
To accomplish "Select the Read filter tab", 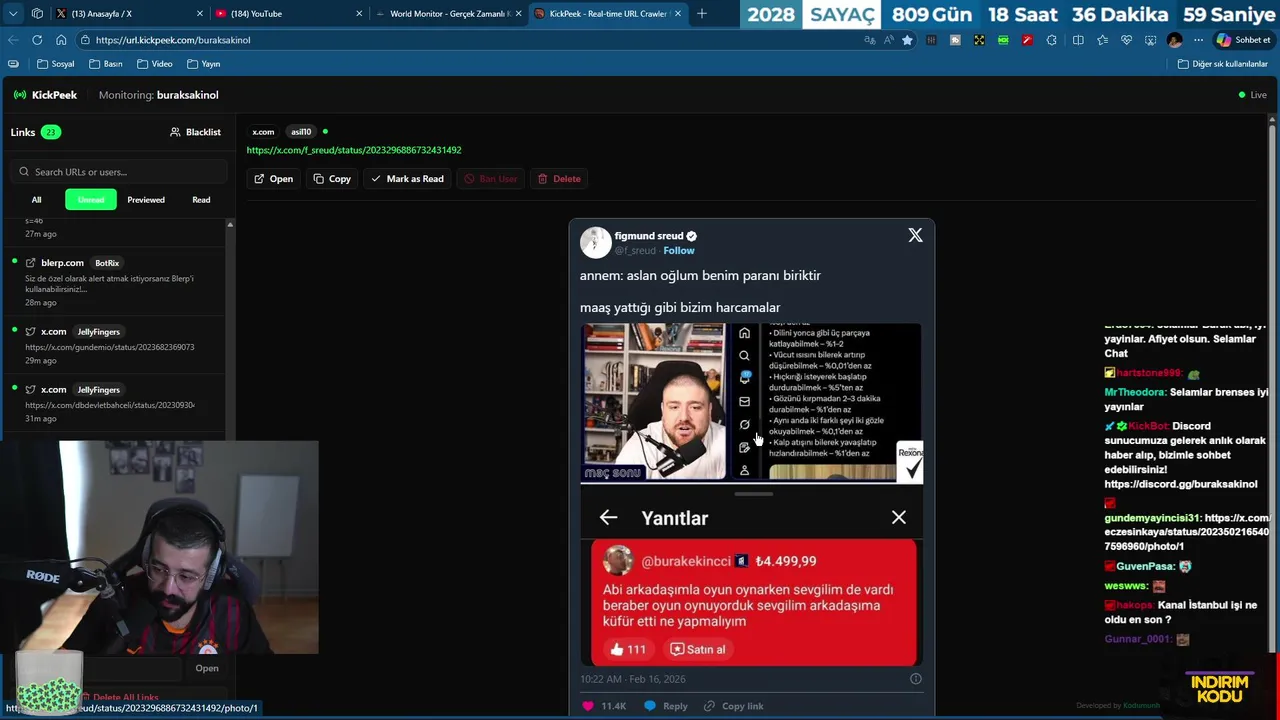I will (201, 200).
